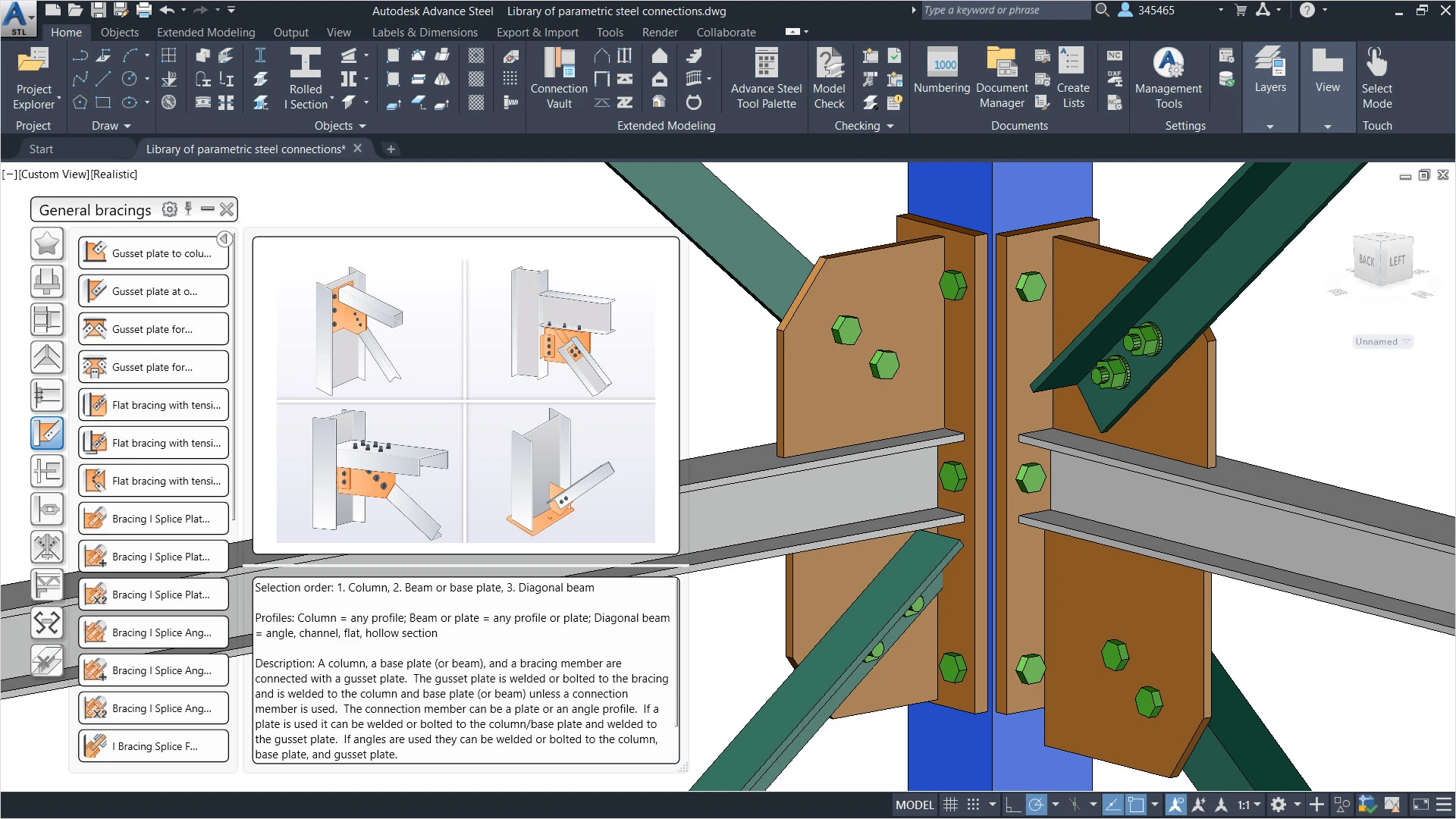Viewport: 1456px width, 819px height.
Task: Open the Layers panel
Action: [x=1270, y=76]
